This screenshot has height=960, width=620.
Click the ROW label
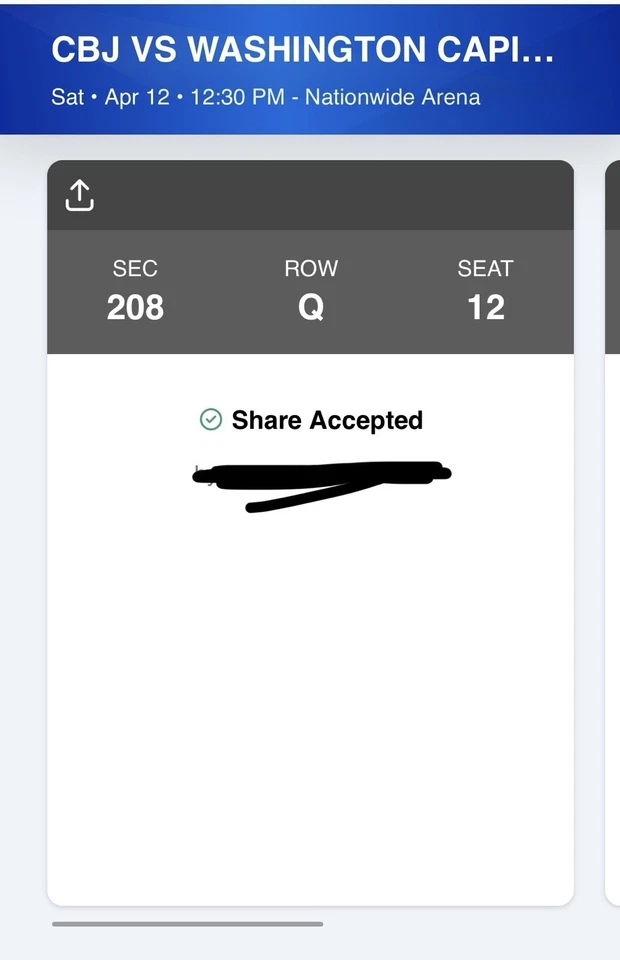click(311, 268)
